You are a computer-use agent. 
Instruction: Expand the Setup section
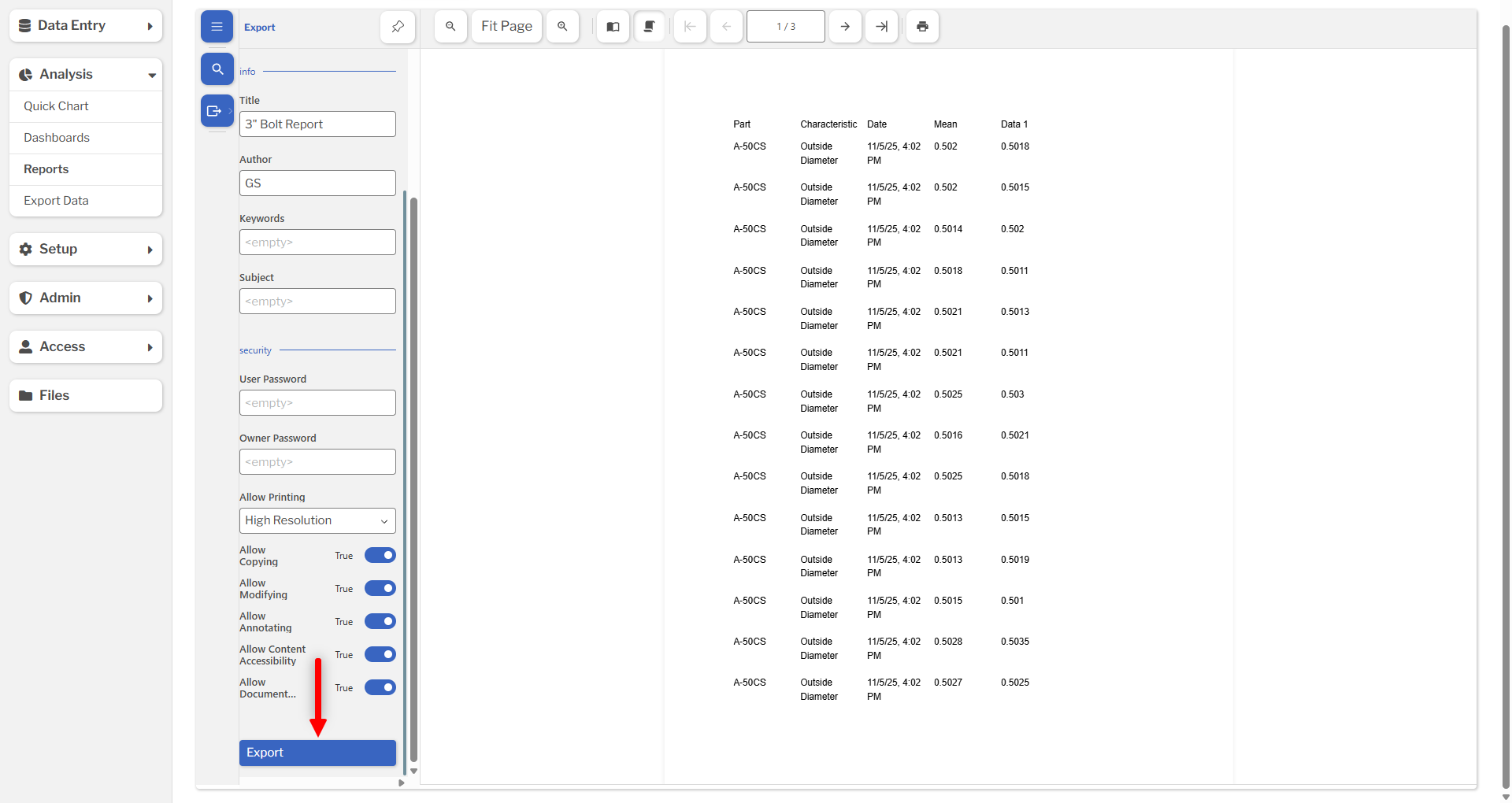pyautogui.click(x=85, y=249)
